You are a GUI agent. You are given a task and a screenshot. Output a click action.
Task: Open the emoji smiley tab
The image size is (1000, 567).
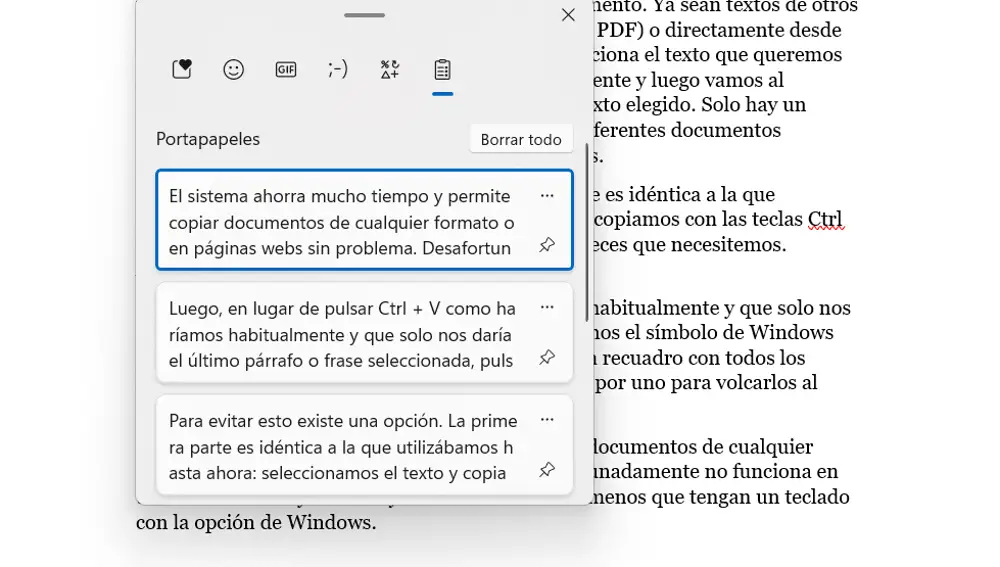(x=233, y=69)
